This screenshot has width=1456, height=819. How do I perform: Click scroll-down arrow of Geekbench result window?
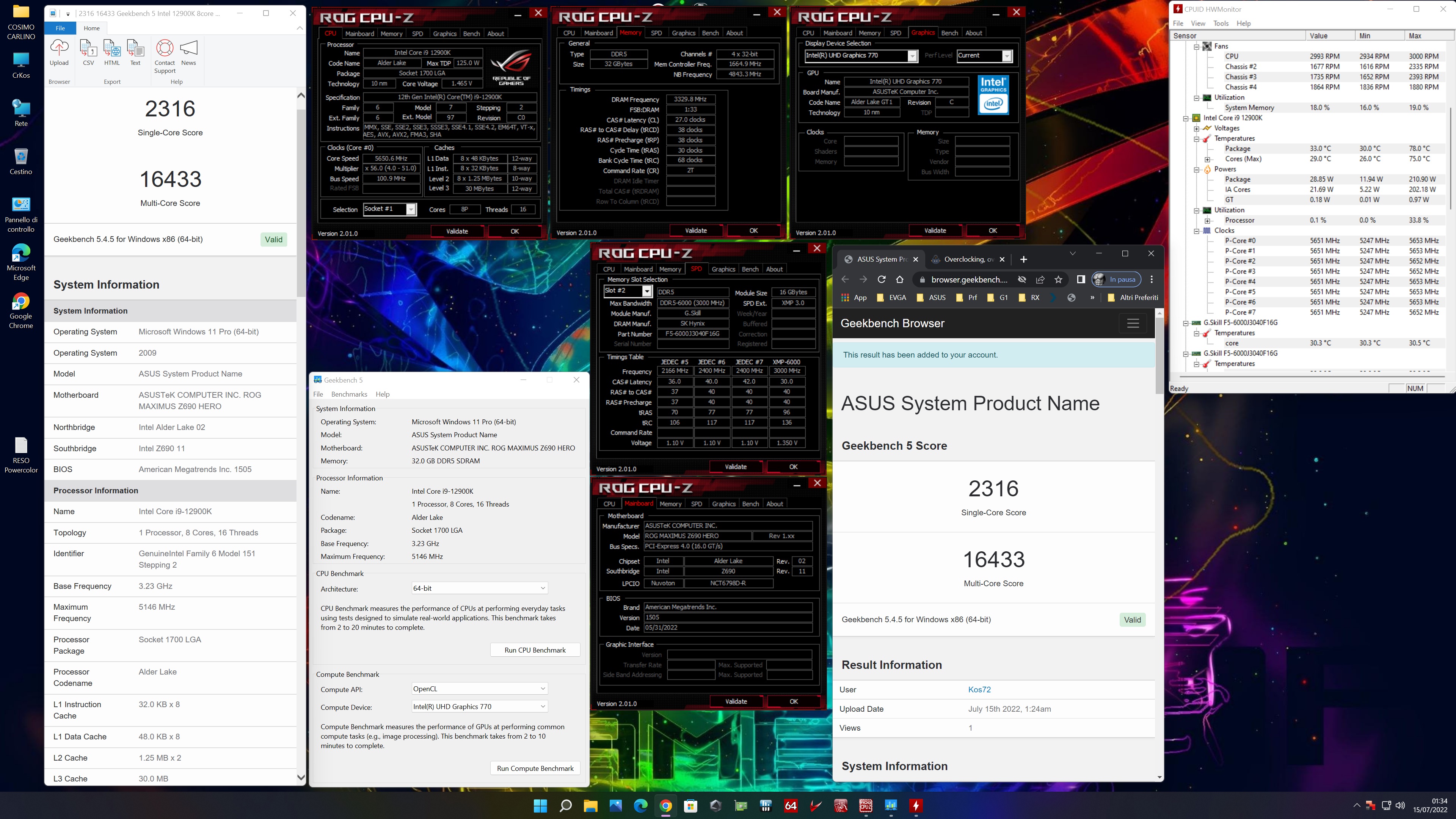tap(301, 778)
